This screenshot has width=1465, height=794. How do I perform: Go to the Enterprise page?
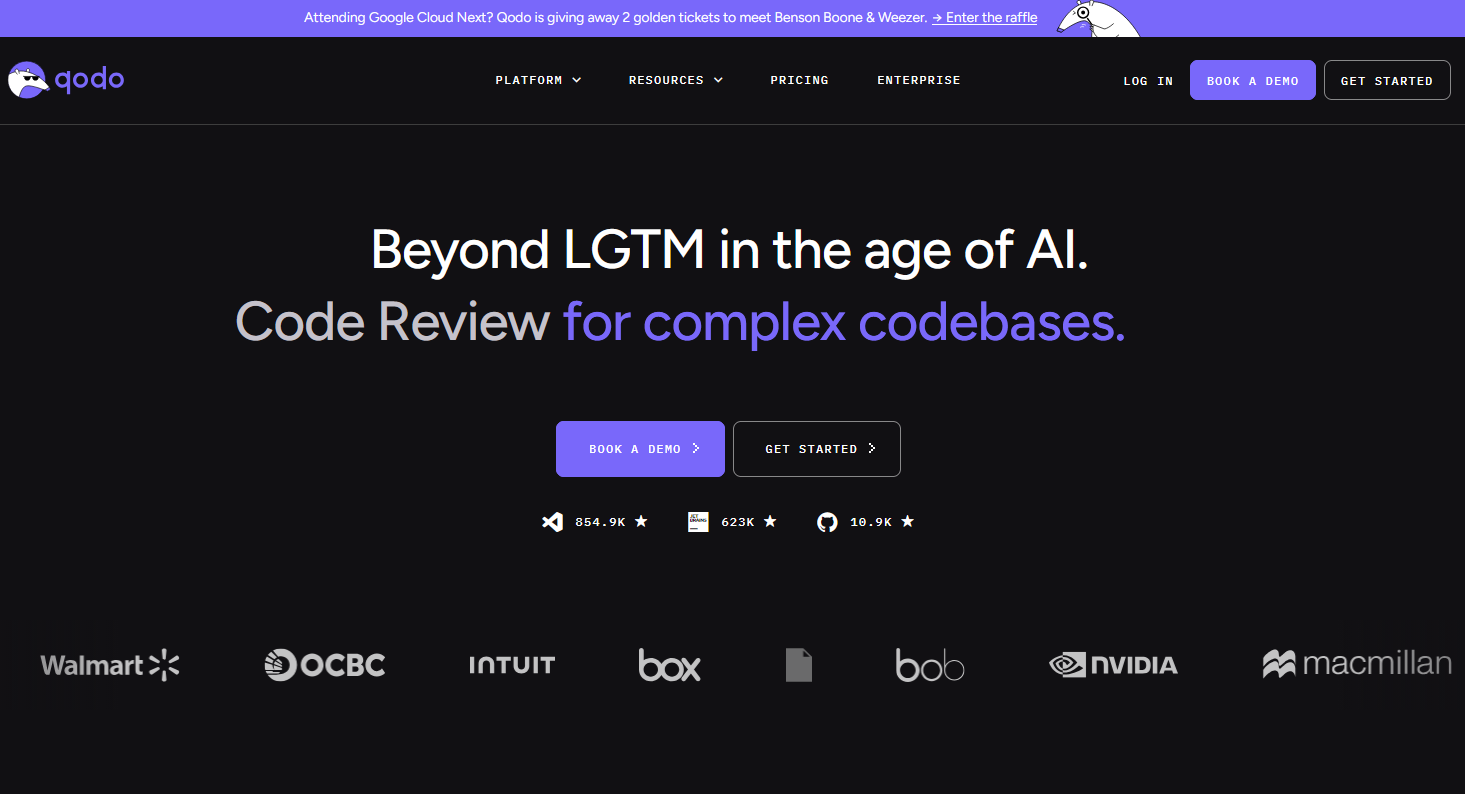point(918,80)
